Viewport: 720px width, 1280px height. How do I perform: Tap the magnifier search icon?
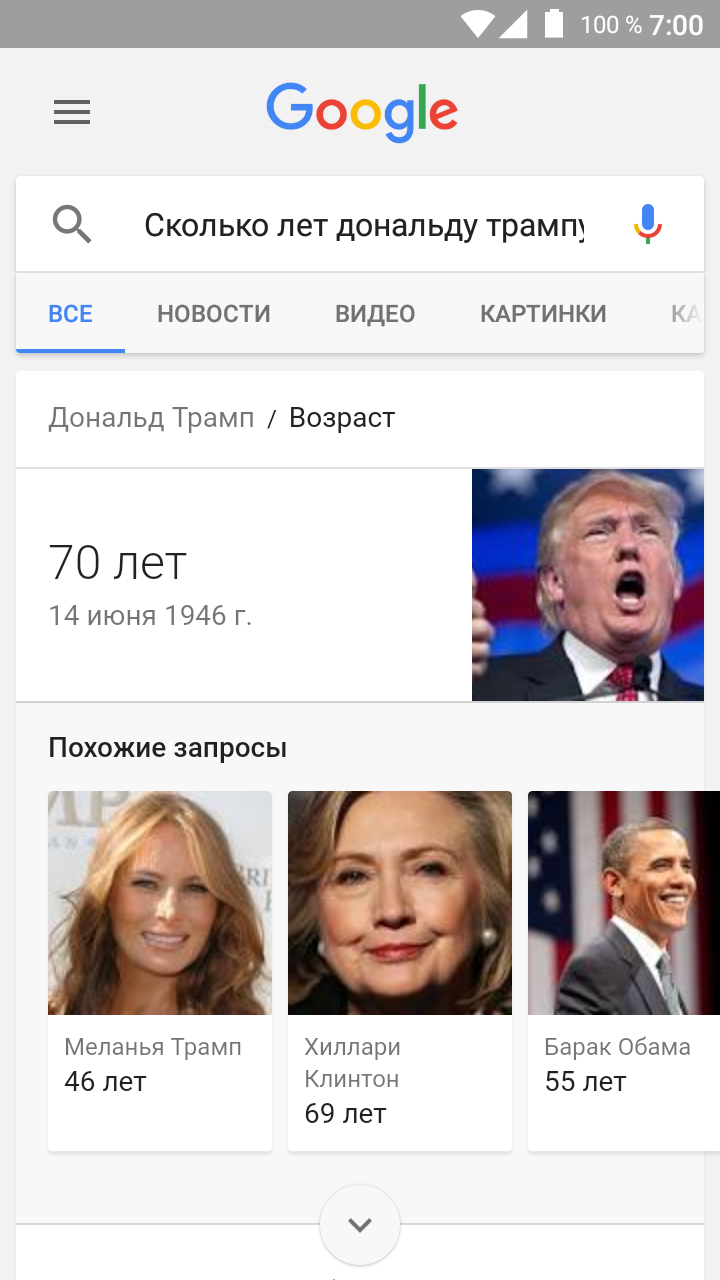coord(72,225)
